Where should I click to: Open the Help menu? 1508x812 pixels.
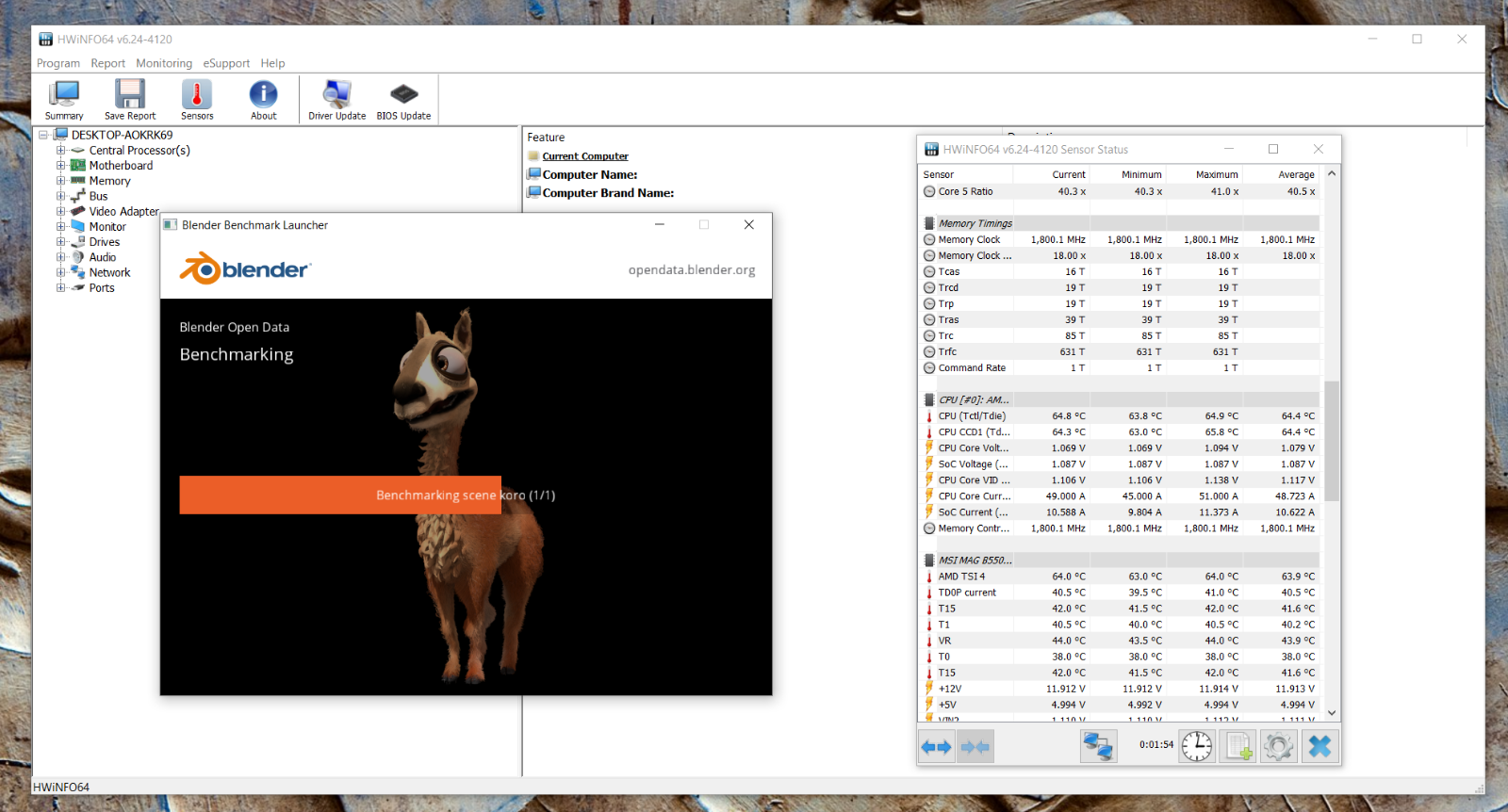(272, 63)
